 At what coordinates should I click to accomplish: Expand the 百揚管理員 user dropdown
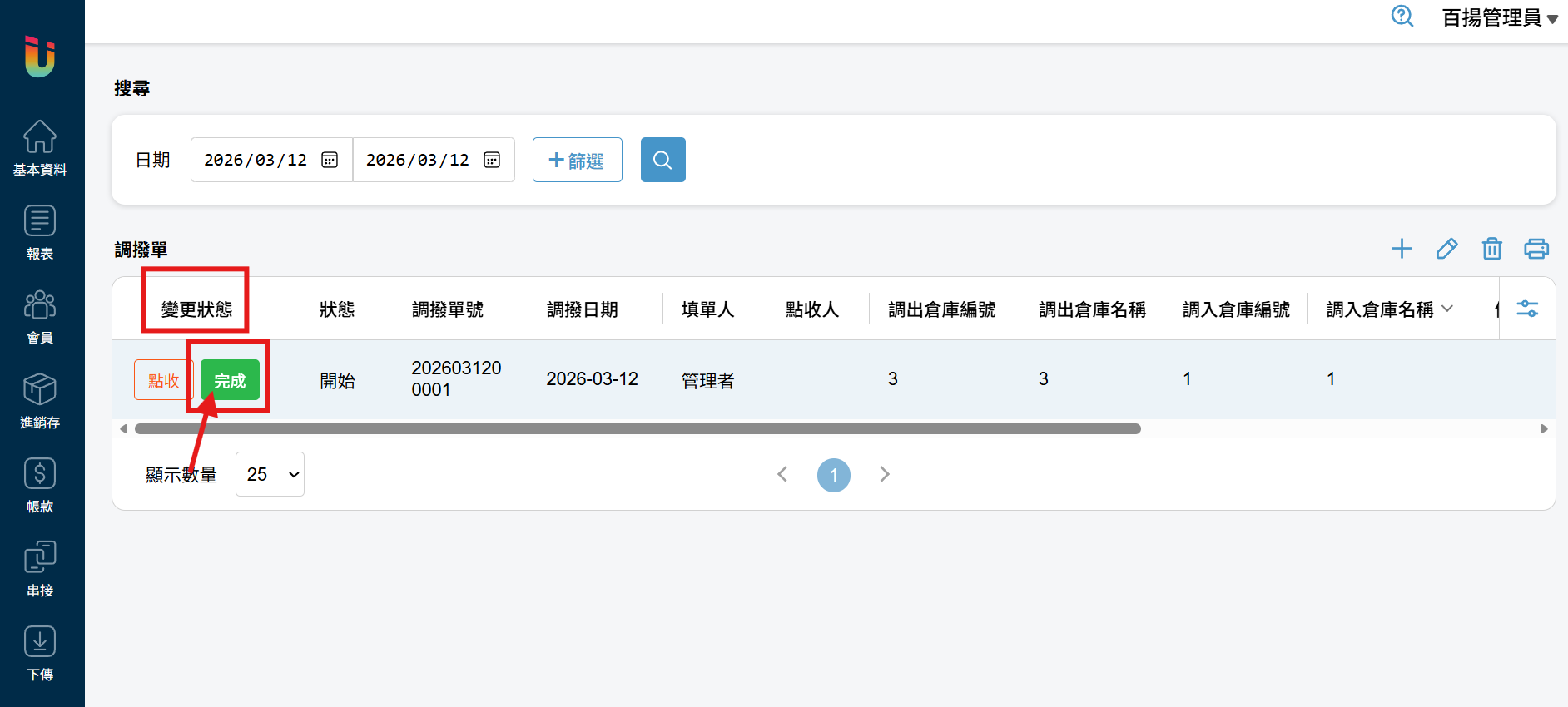(1499, 18)
